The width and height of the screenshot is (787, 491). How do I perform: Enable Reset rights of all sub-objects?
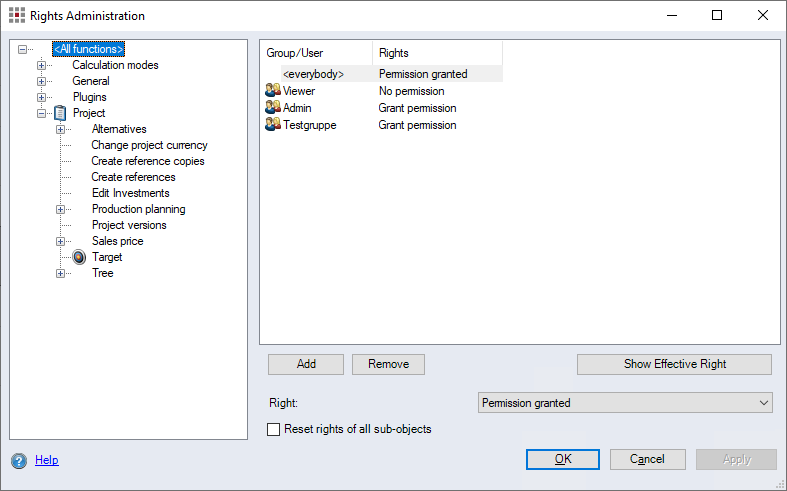(x=275, y=430)
